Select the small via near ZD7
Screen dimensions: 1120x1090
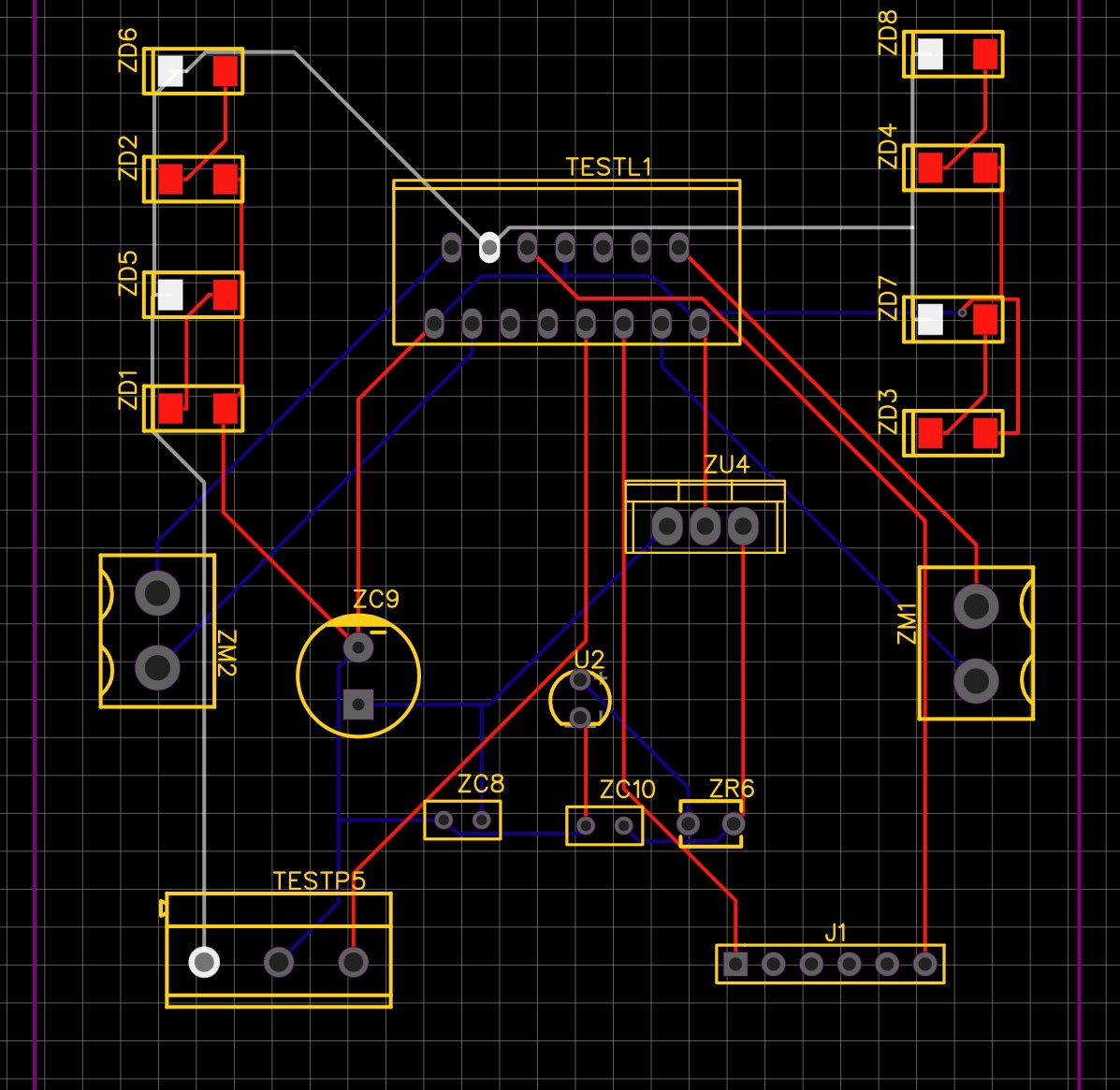[962, 312]
